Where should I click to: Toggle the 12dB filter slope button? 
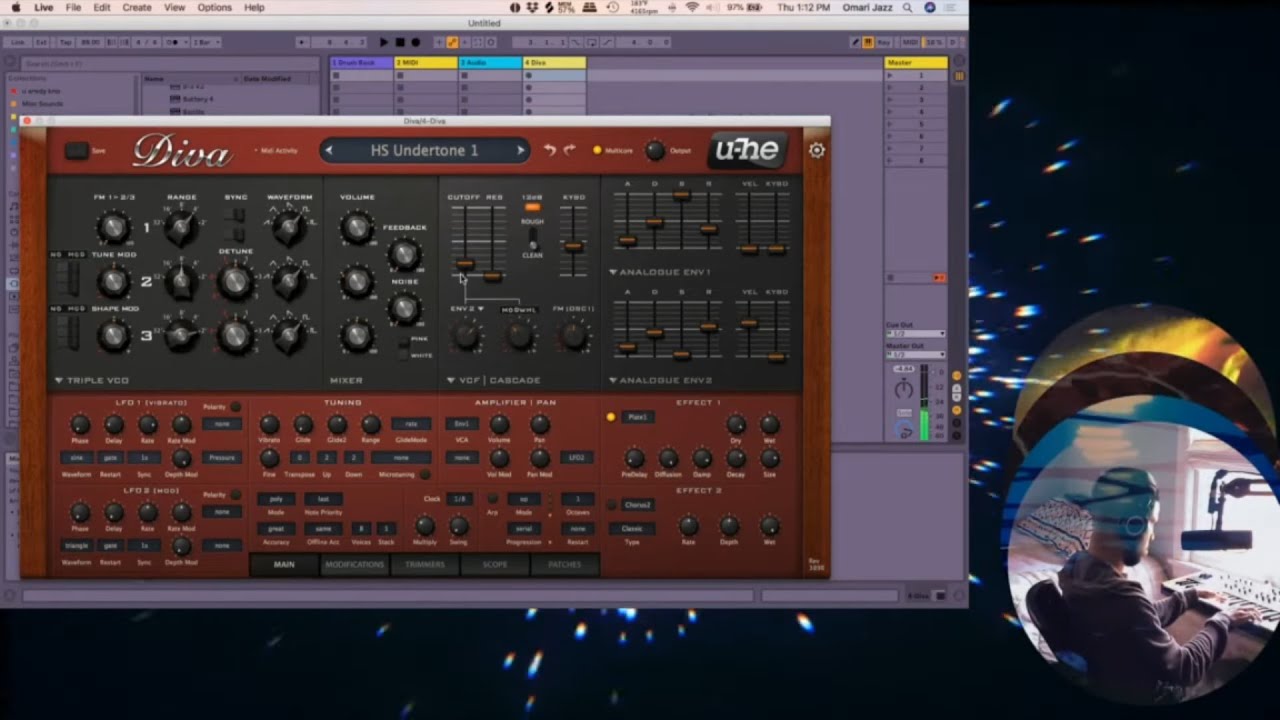532,207
